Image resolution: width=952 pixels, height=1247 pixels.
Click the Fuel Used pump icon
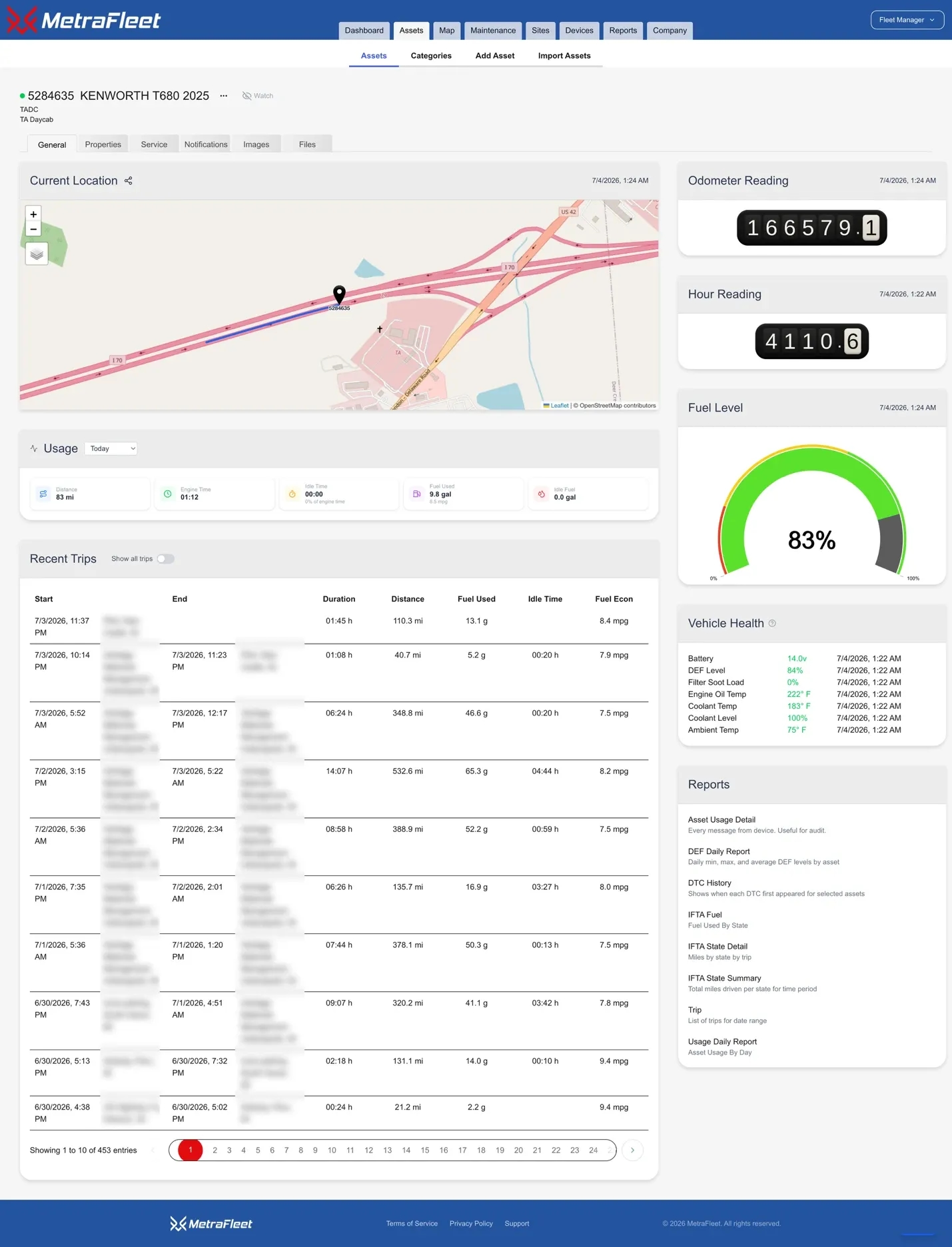(x=417, y=494)
